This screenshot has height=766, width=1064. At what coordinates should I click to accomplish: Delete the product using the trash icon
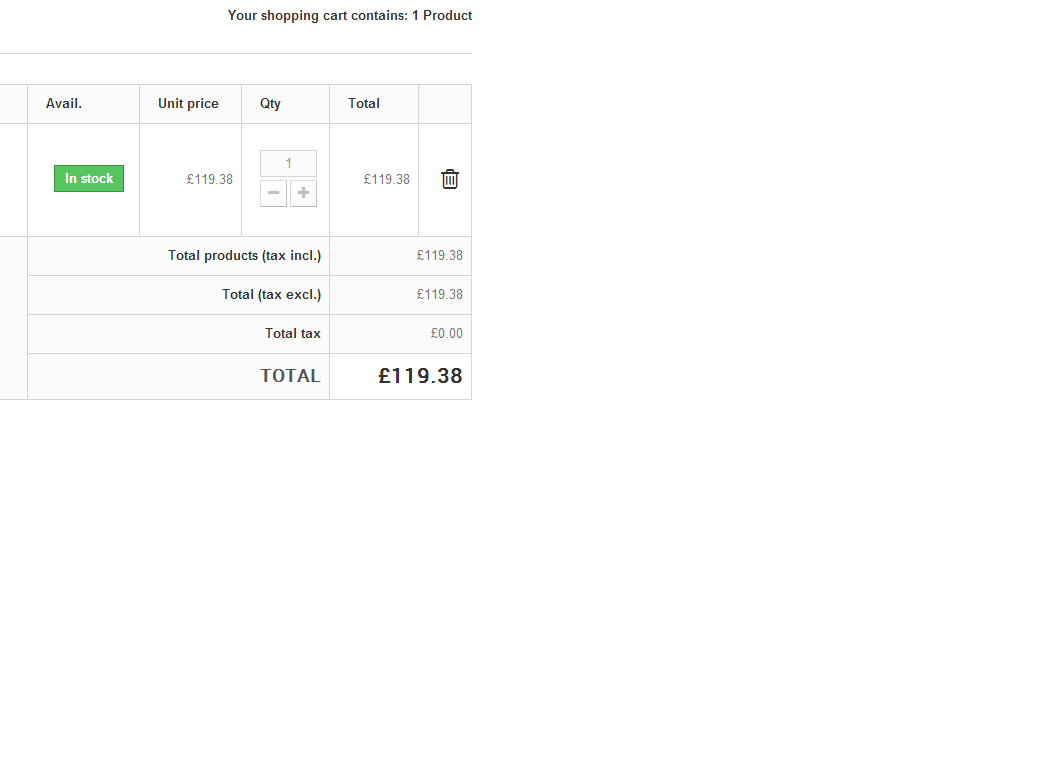point(450,179)
